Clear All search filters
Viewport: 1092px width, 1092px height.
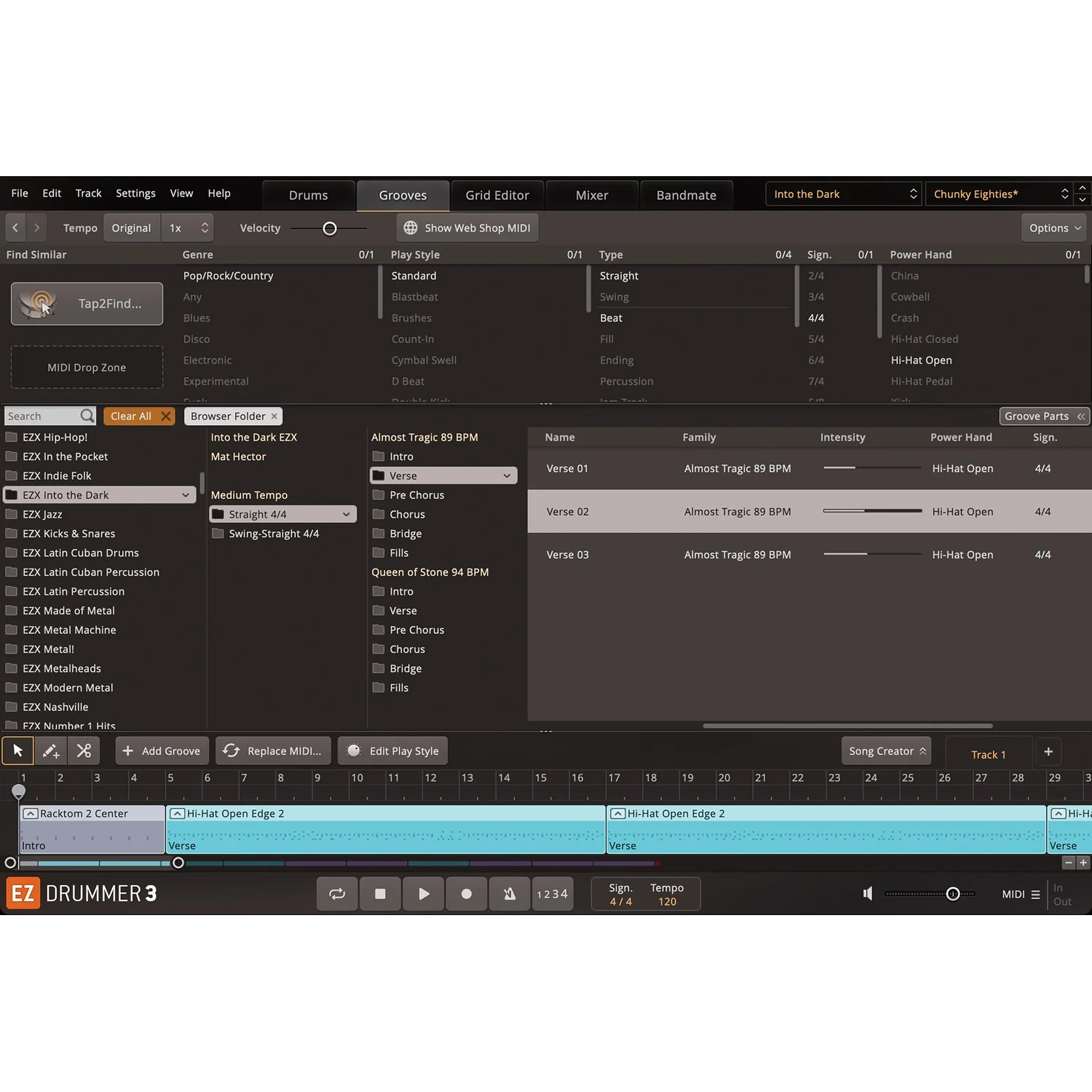coord(138,416)
